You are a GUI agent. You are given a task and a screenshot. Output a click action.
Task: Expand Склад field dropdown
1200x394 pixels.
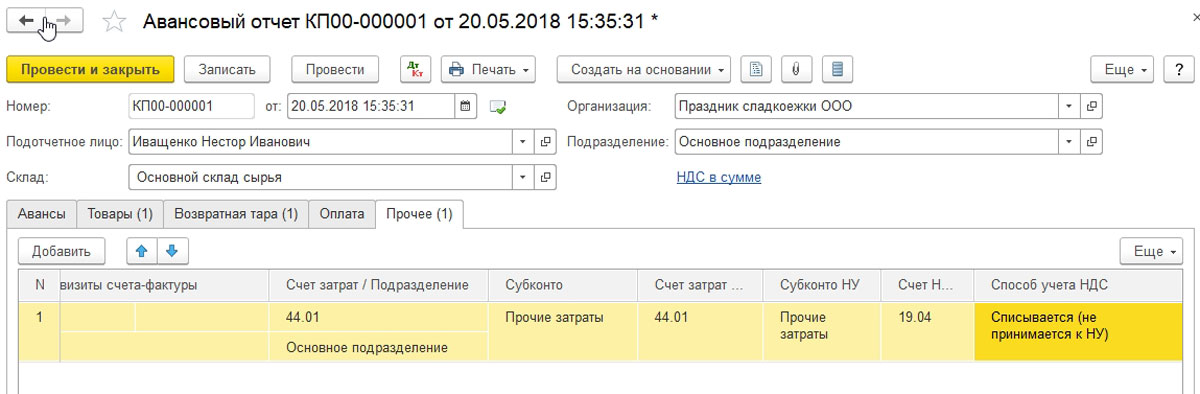(x=522, y=178)
